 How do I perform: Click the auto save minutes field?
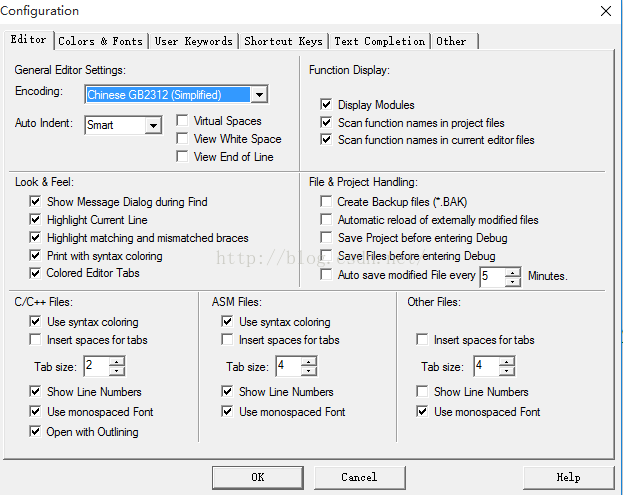492,277
